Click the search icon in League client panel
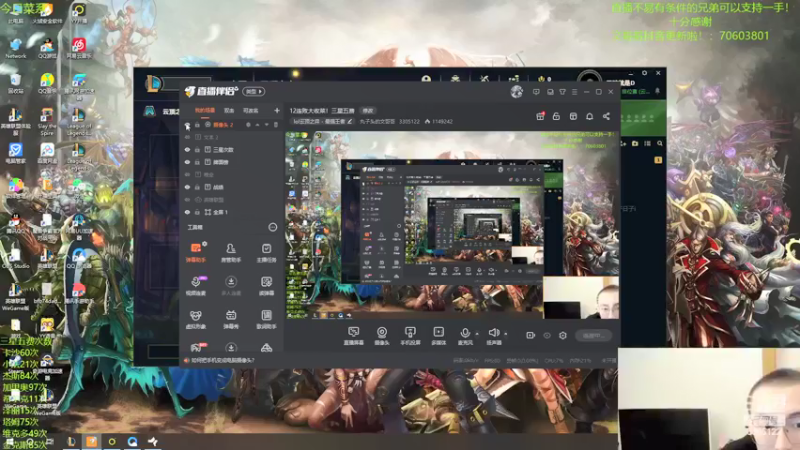 coord(660,144)
